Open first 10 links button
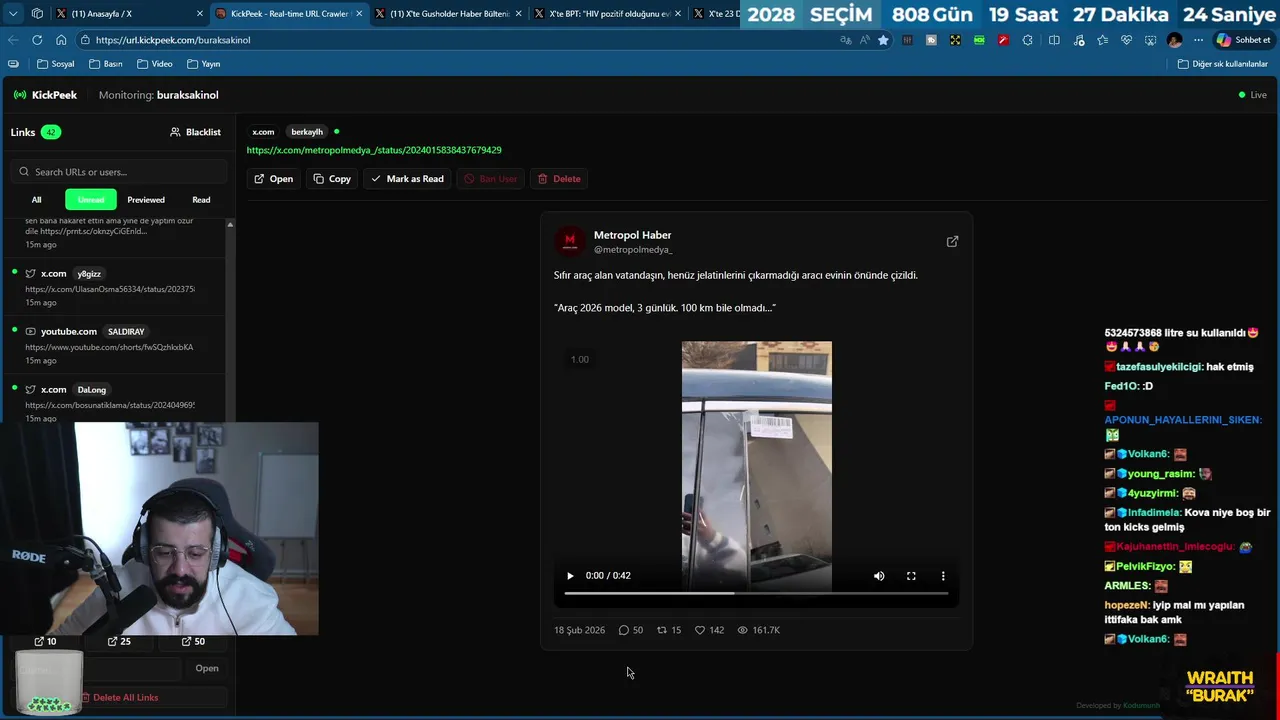This screenshot has height=720, width=1280. point(45,641)
